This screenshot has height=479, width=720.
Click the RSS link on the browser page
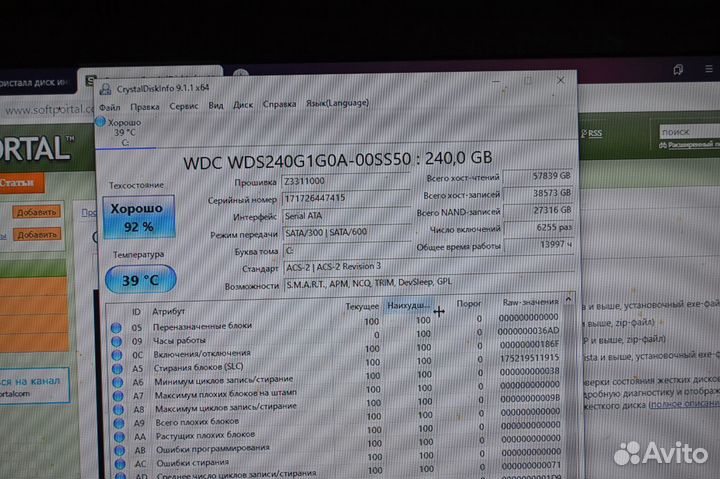595,133
